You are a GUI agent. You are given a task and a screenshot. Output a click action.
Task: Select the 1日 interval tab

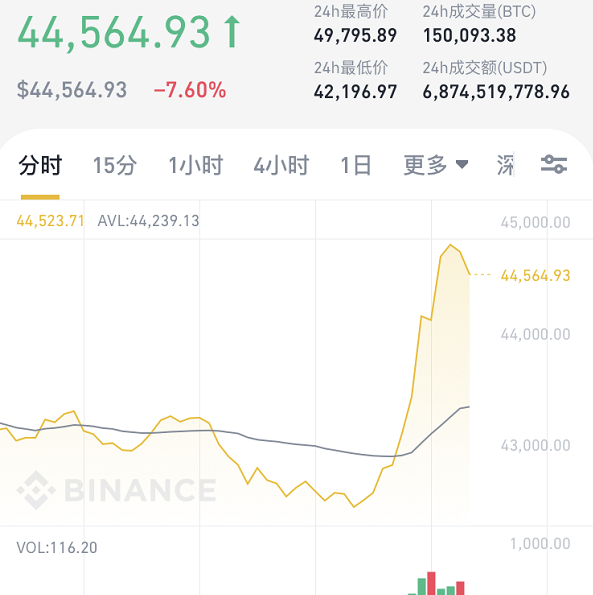(355, 165)
